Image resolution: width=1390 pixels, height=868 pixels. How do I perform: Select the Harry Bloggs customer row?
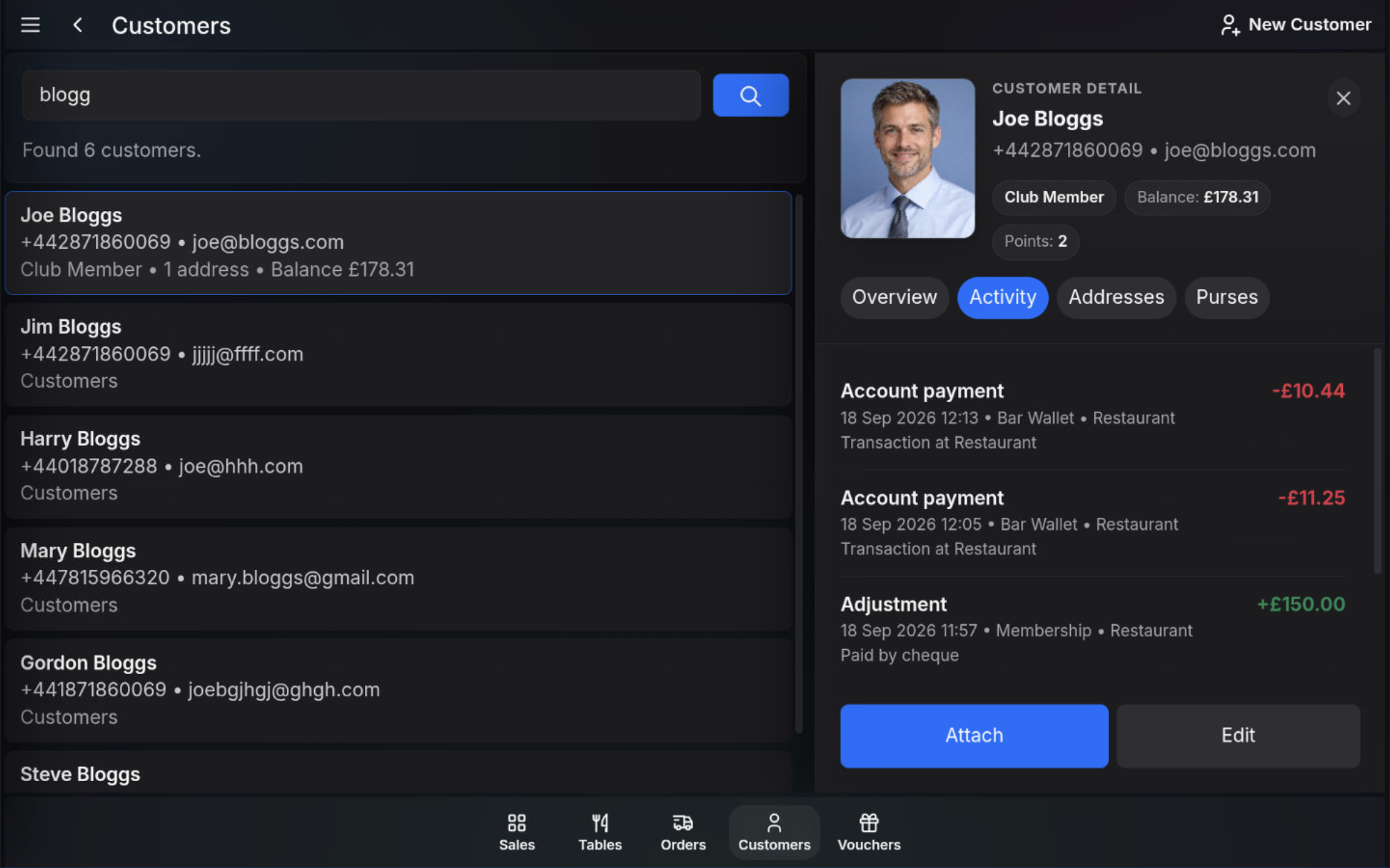398,466
